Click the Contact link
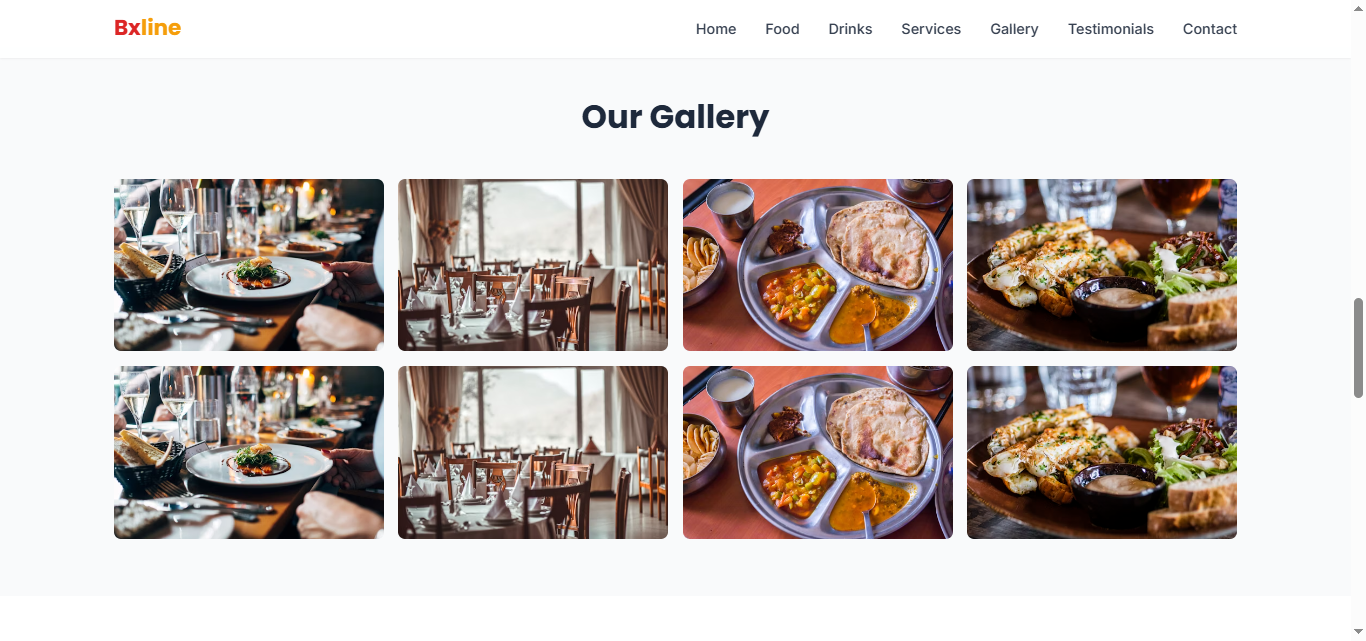1366x641 pixels. click(x=1210, y=29)
